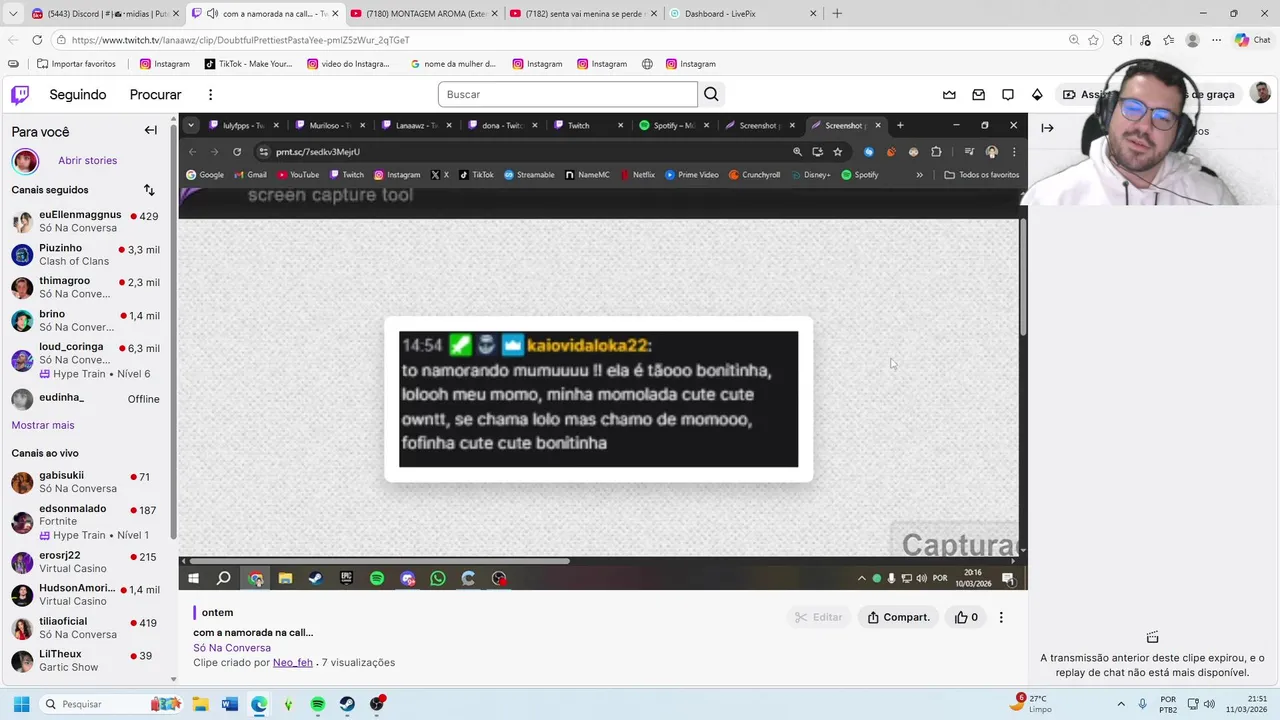Viewport: 1280px width, 720px height.
Task: Click Abrir stories link
Action: tap(87, 161)
